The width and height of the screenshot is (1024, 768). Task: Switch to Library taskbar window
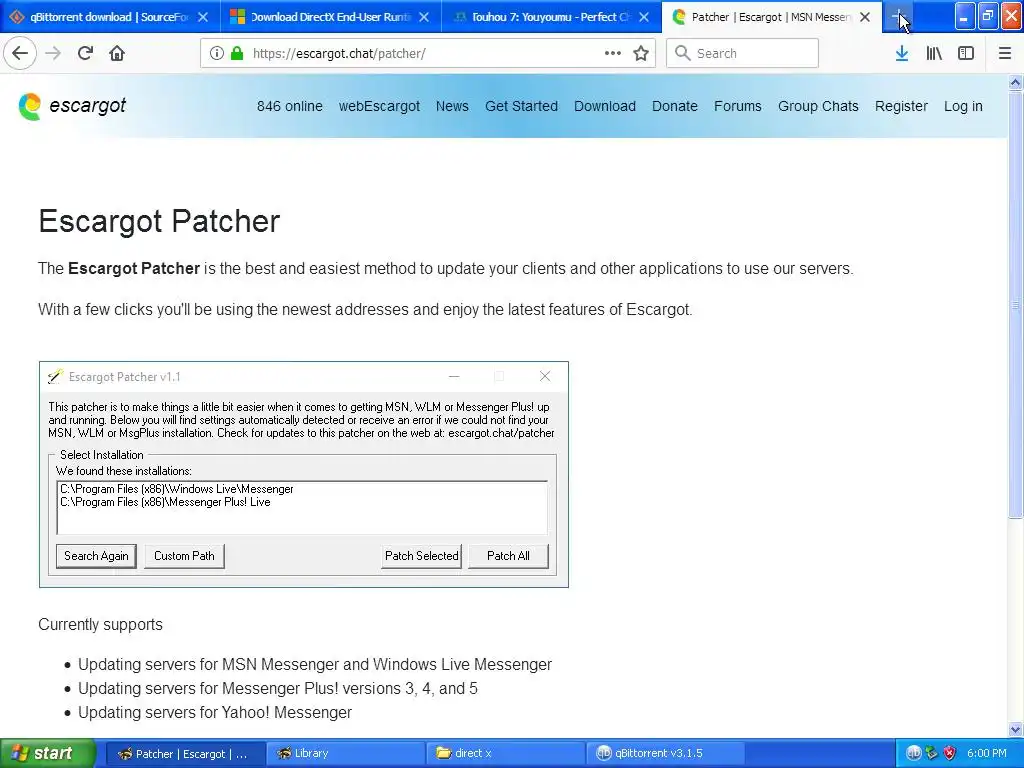point(345,753)
